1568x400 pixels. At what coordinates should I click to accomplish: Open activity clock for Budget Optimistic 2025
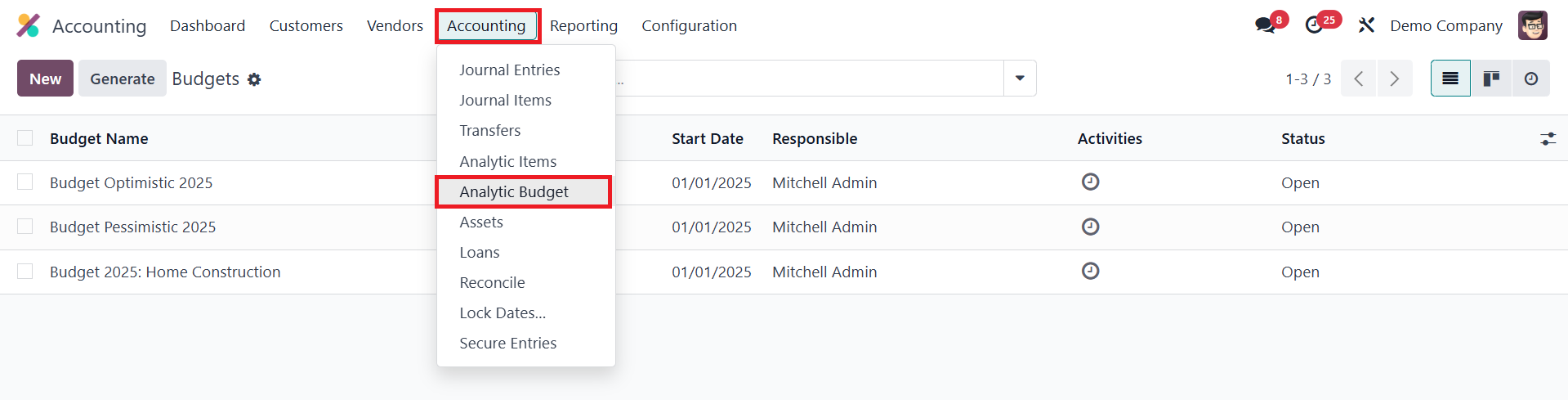(1090, 182)
